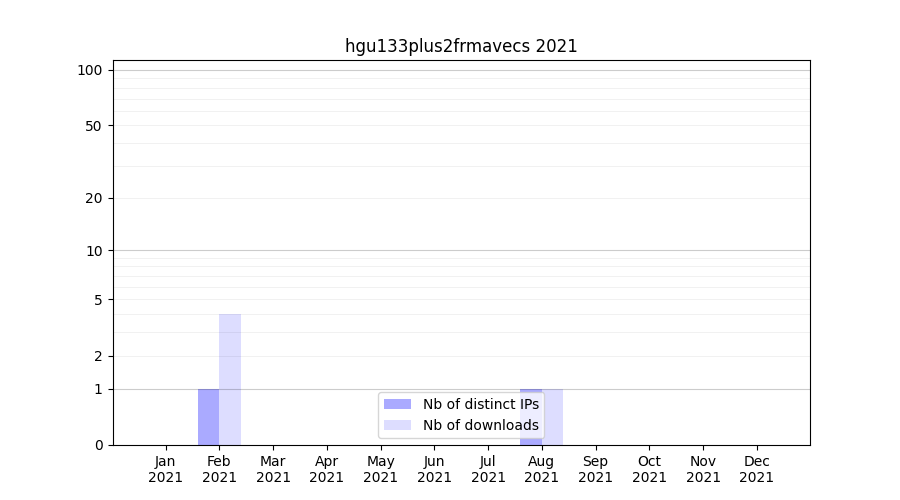Click the 5 y-axis tick label

click(x=98, y=300)
